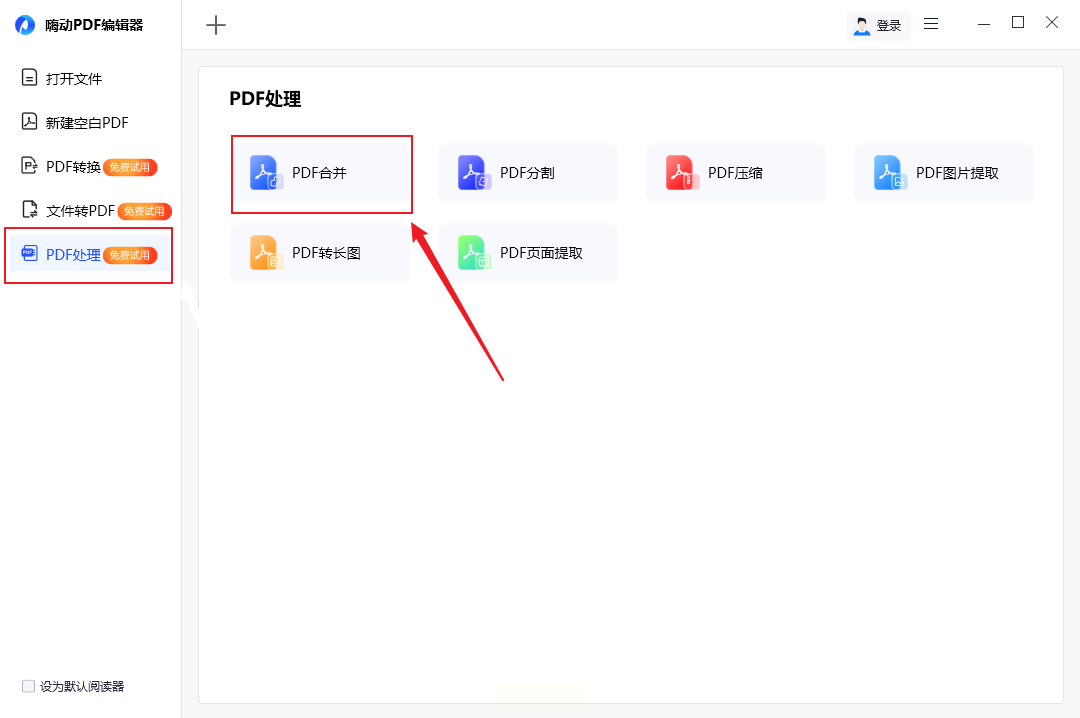1080x718 pixels.
Task: Enable 设为默认阅读器 checkbox
Action: pos(28,686)
